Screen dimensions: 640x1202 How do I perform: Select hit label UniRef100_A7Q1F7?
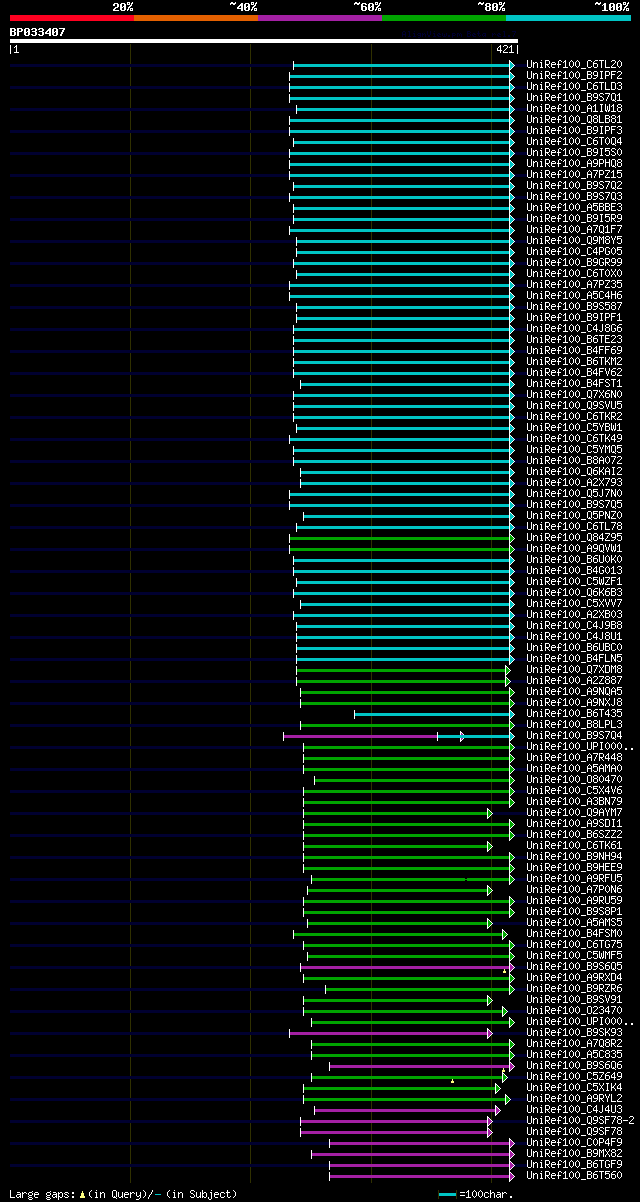[574, 229]
